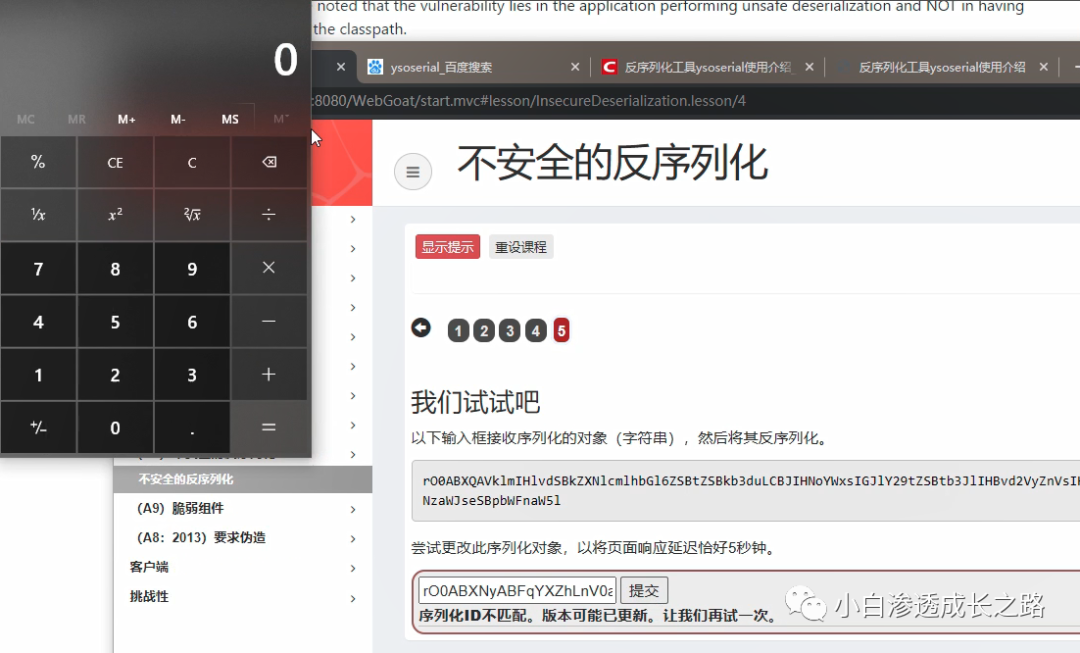Select the x² key on the calculator
The width and height of the screenshot is (1080, 653).
115,214
